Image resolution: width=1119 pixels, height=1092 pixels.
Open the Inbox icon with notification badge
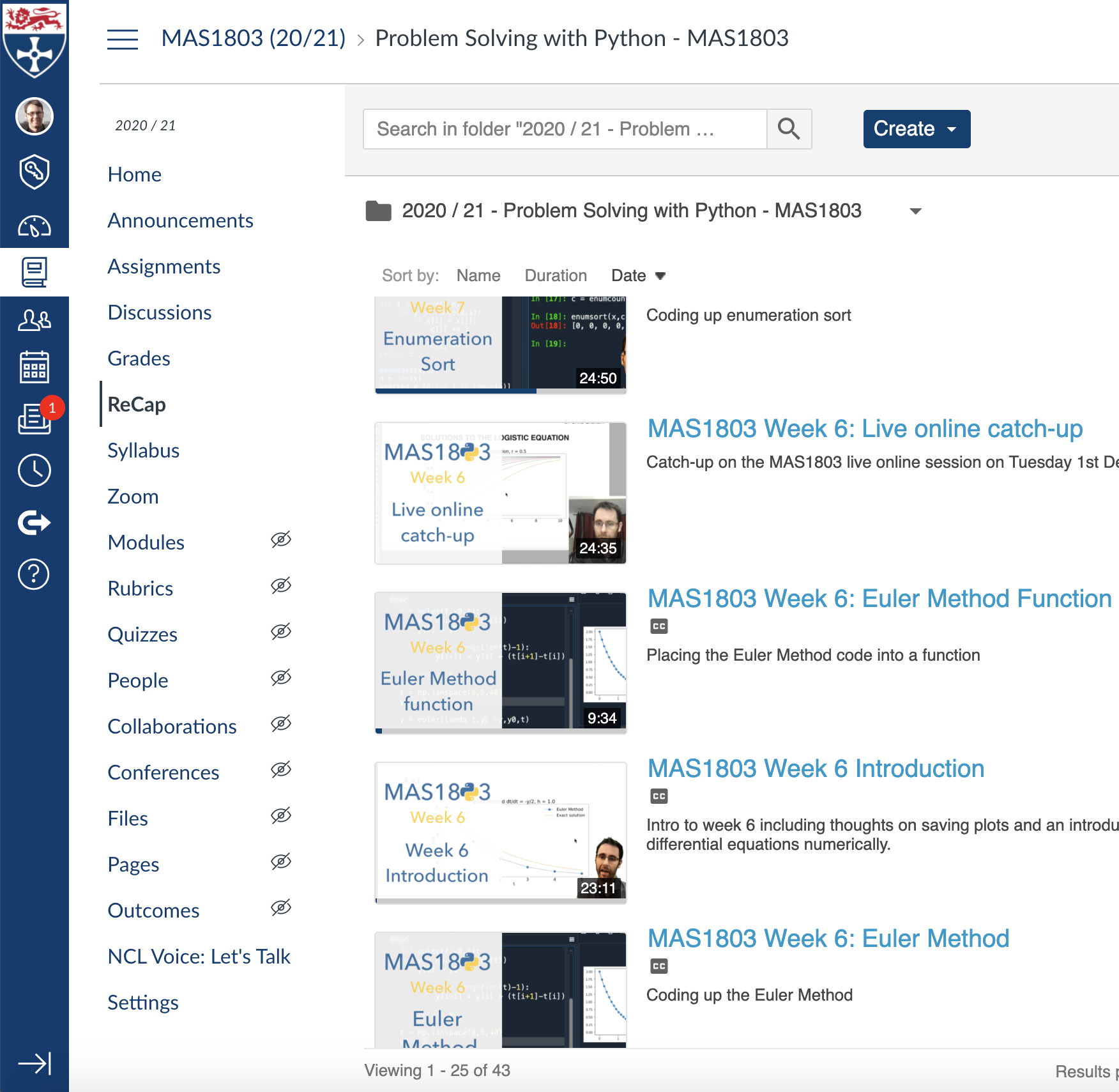click(x=35, y=419)
